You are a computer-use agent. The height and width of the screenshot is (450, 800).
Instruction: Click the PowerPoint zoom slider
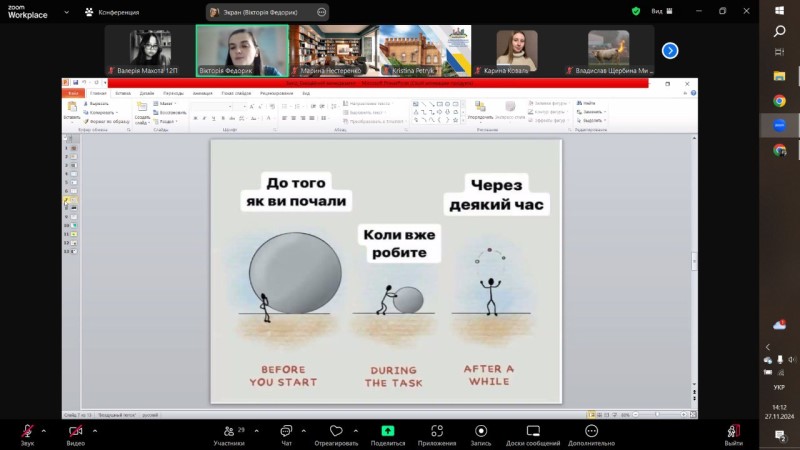[660, 415]
